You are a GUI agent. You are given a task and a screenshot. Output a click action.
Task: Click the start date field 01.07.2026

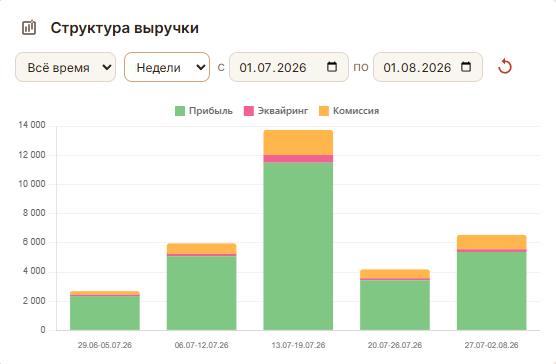pyautogui.click(x=289, y=67)
